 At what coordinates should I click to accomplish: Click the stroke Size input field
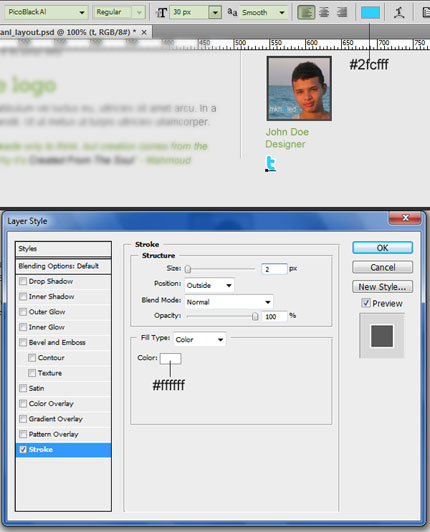tap(274, 269)
